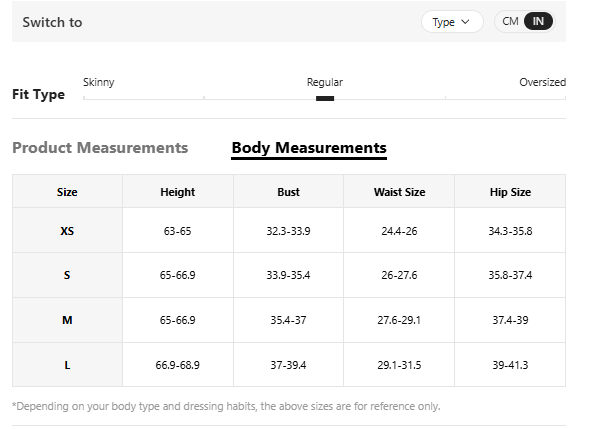
Task: Click the Bust column header
Action: 288,192
